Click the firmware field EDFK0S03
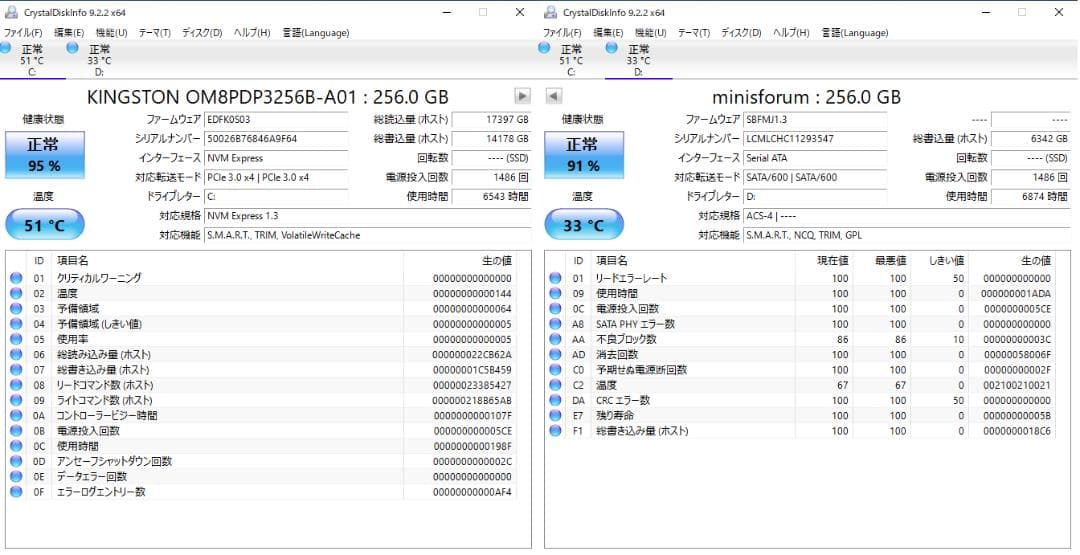 coord(277,119)
